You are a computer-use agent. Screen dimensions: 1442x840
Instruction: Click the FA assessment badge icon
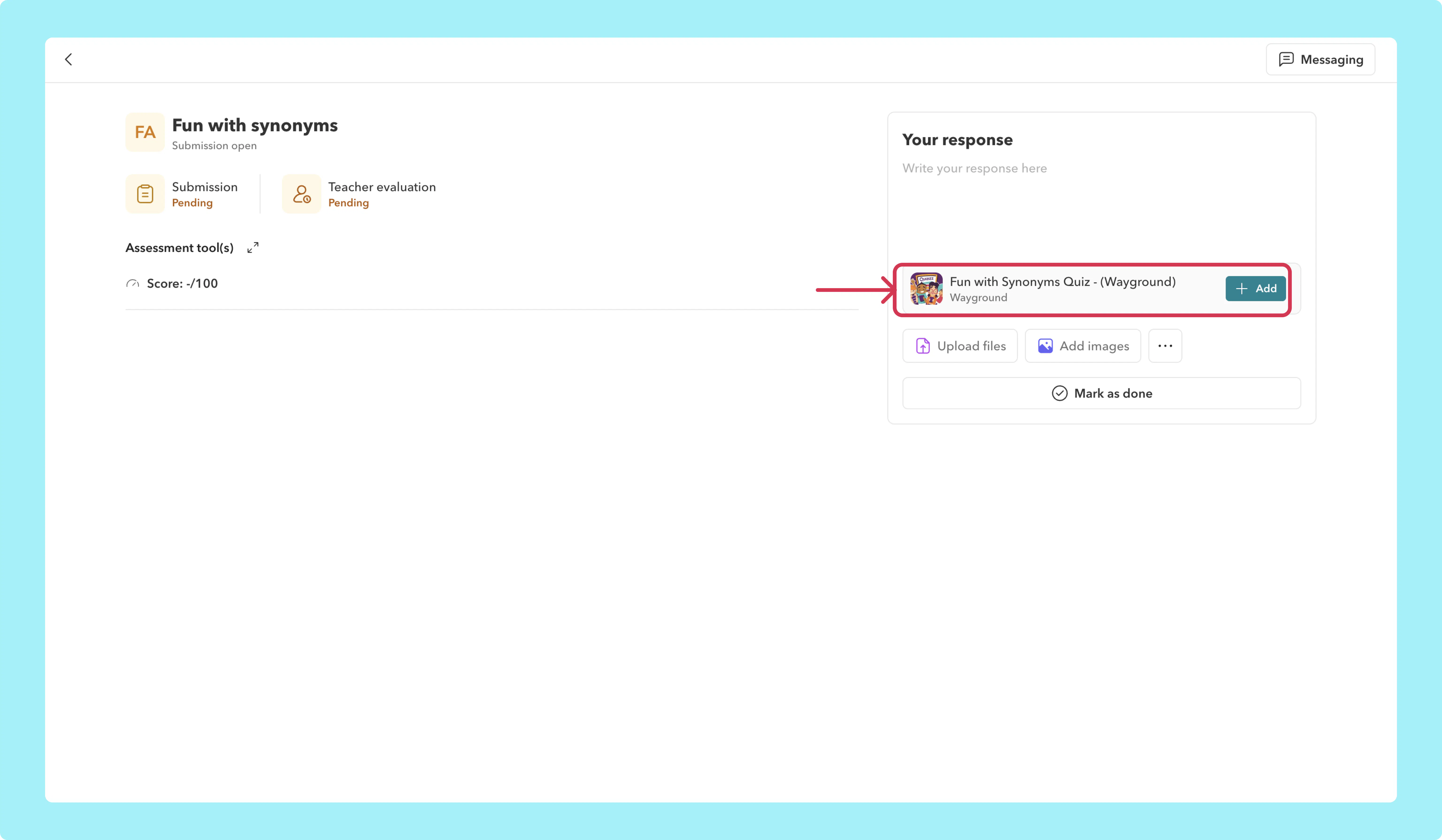(x=145, y=132)
